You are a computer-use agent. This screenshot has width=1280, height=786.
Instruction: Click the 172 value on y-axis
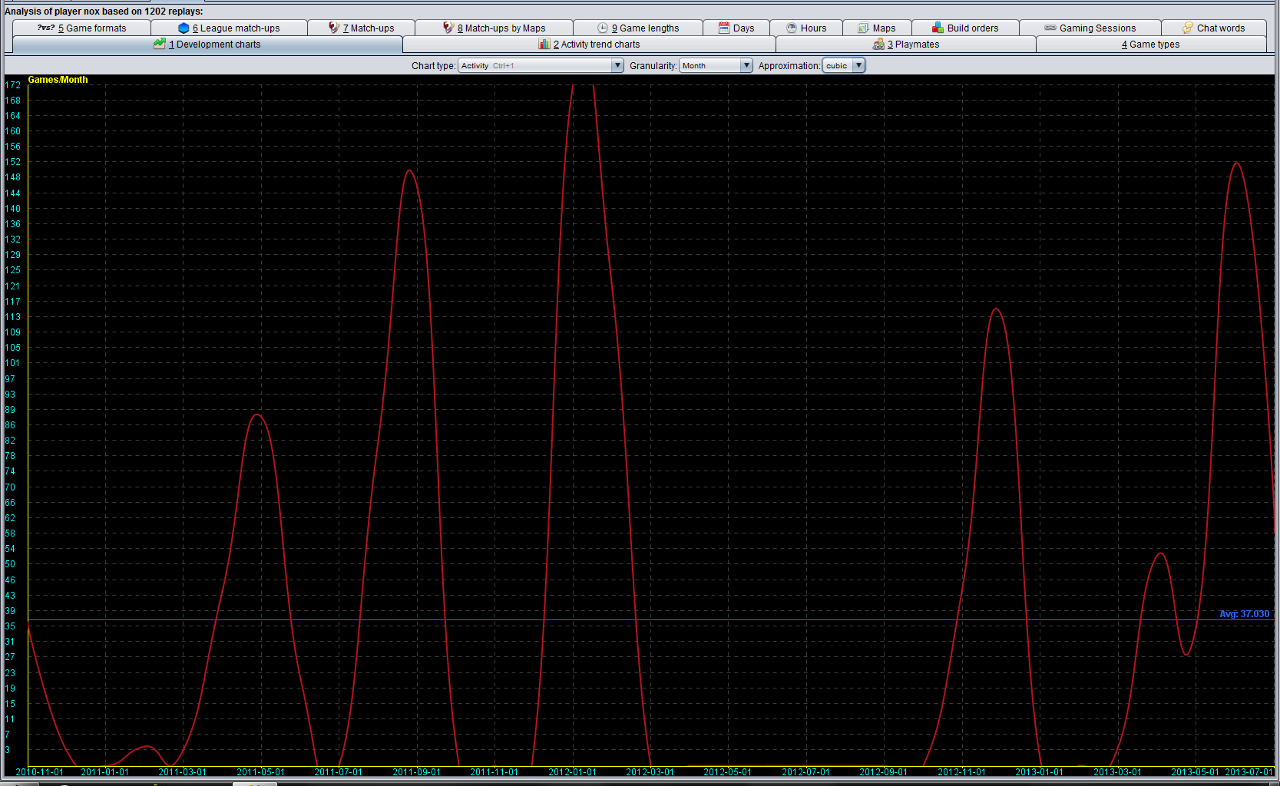(x=12, y=85)
